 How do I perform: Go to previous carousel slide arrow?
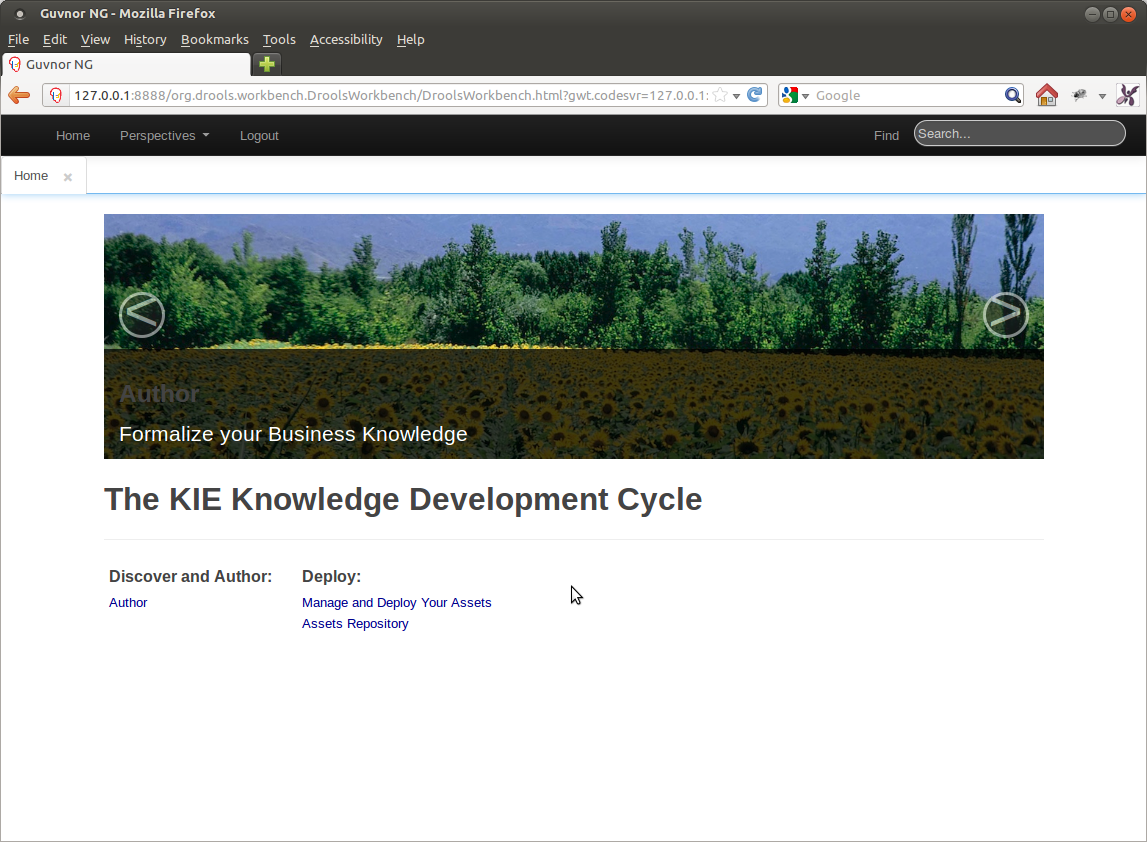(x=142, y=315)
